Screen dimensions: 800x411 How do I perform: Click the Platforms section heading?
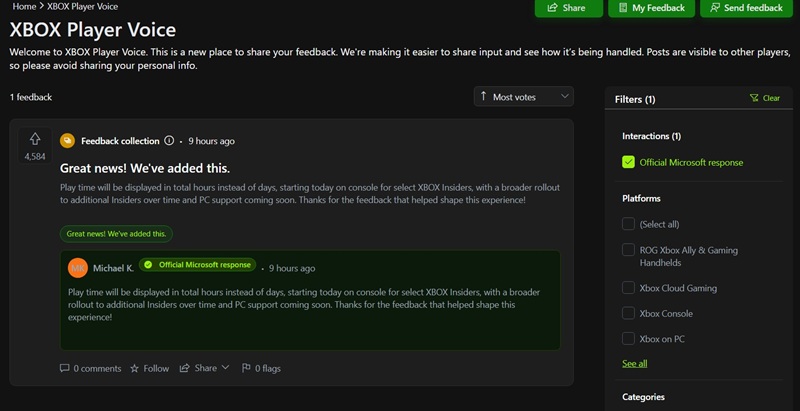coord(641,198)
